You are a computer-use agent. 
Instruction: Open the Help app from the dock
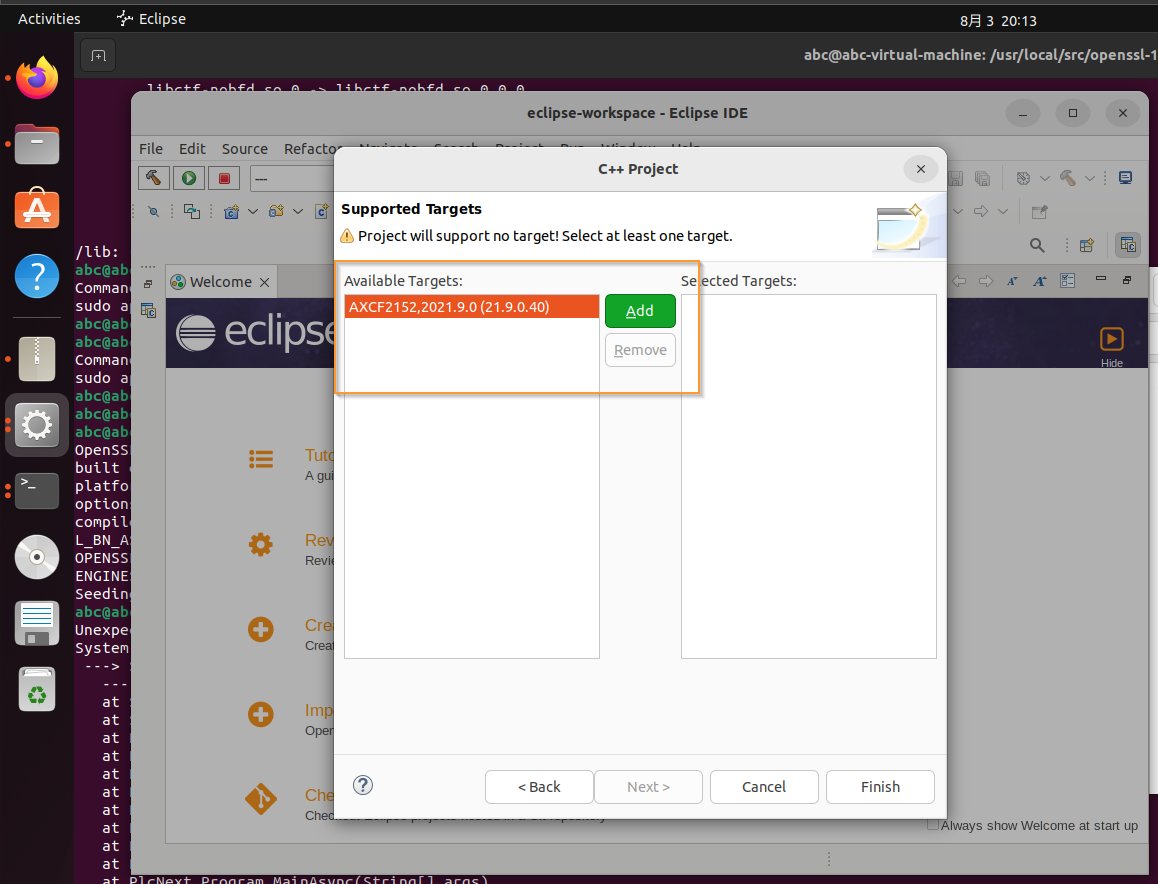click(x=37, y=275)
